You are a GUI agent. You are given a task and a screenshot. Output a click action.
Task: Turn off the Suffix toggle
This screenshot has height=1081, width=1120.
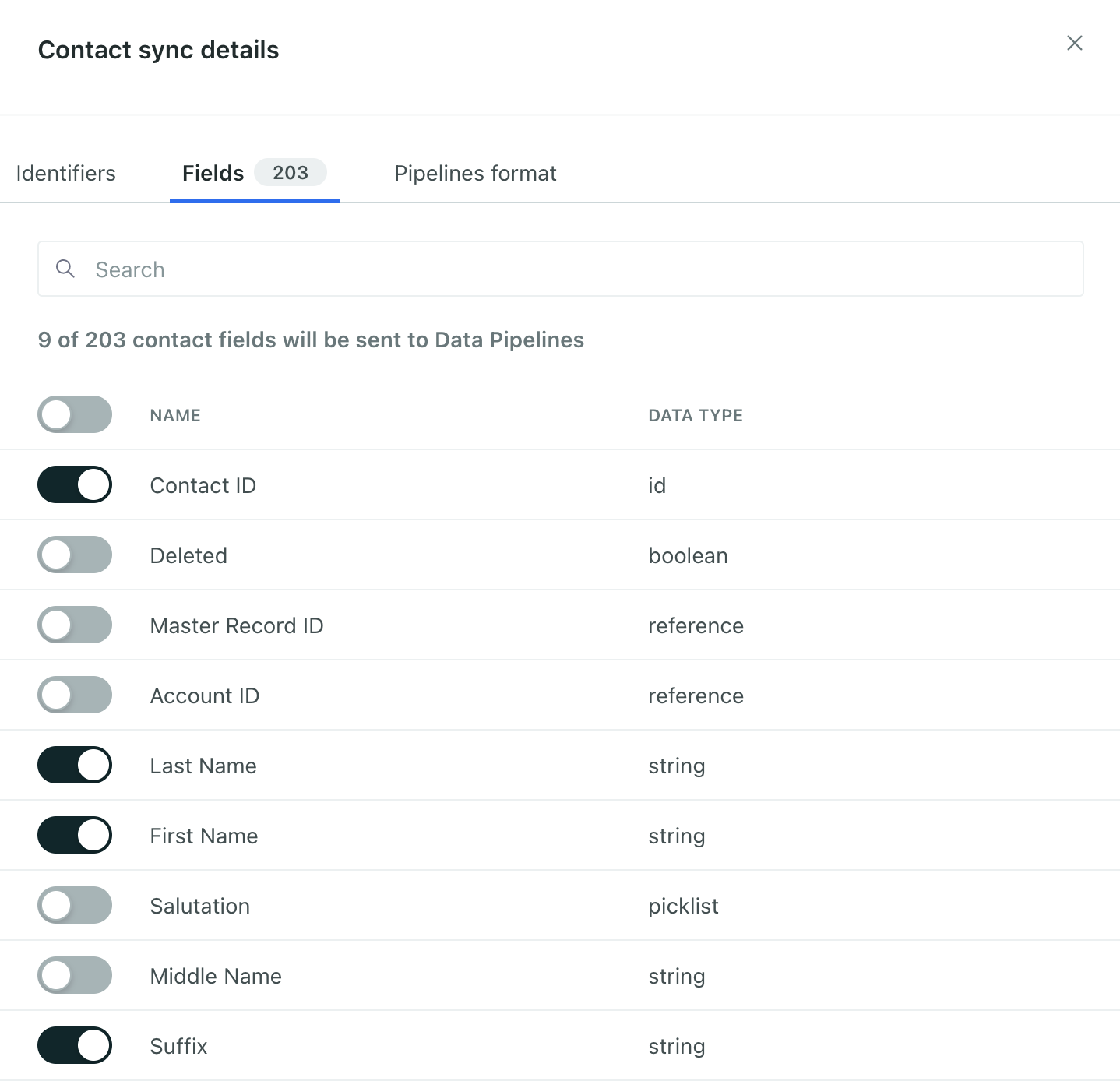tap(75, 1045)
